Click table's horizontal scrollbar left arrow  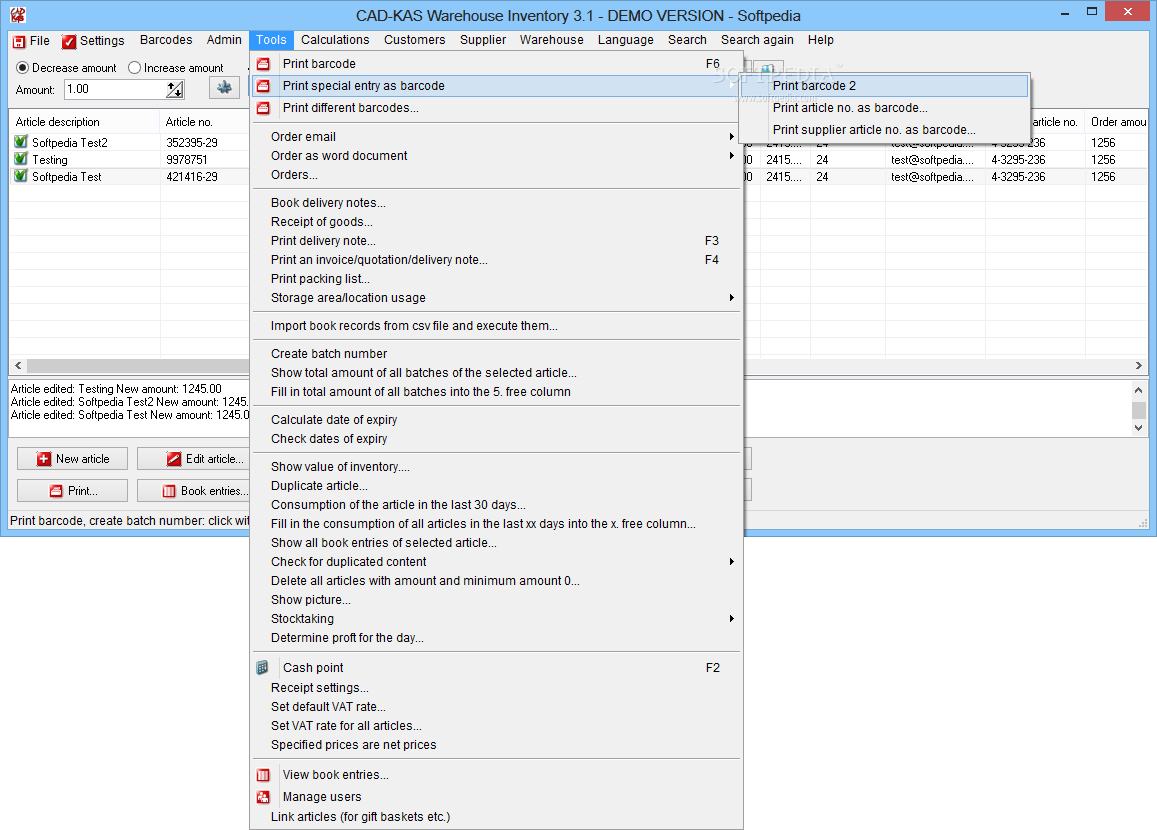pyautogui.click(x=18, y=365)
